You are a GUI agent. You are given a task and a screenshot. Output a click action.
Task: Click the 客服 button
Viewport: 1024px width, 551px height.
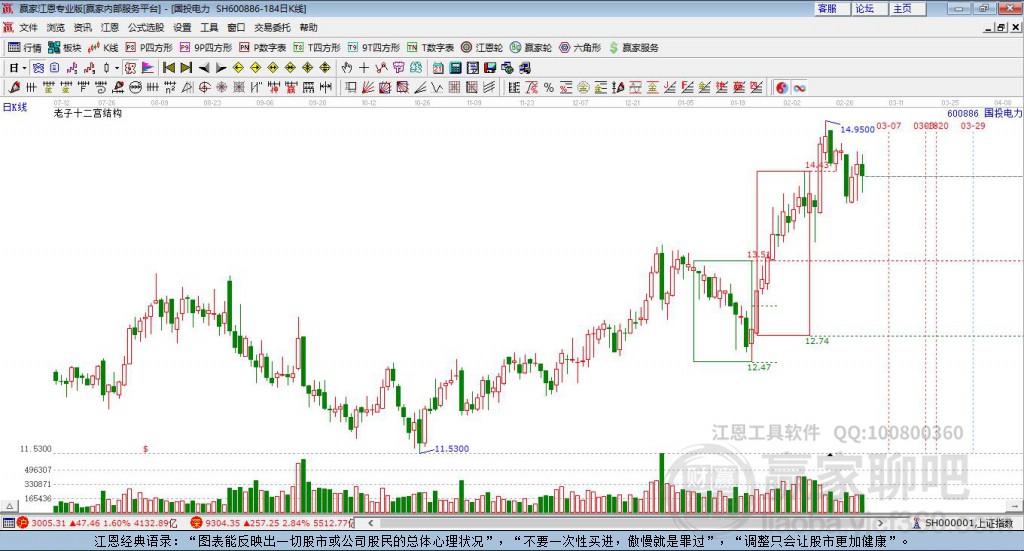(832, 8)
